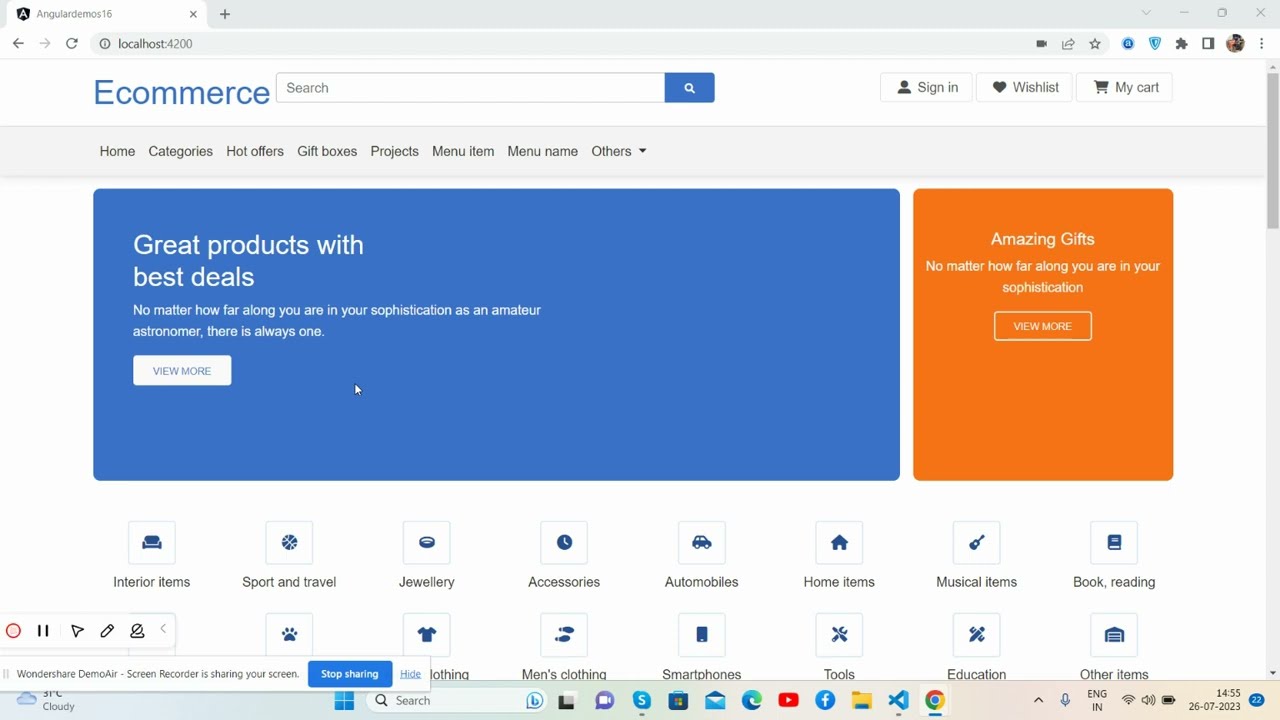Click the Windows Start button

tap(344, 701)
